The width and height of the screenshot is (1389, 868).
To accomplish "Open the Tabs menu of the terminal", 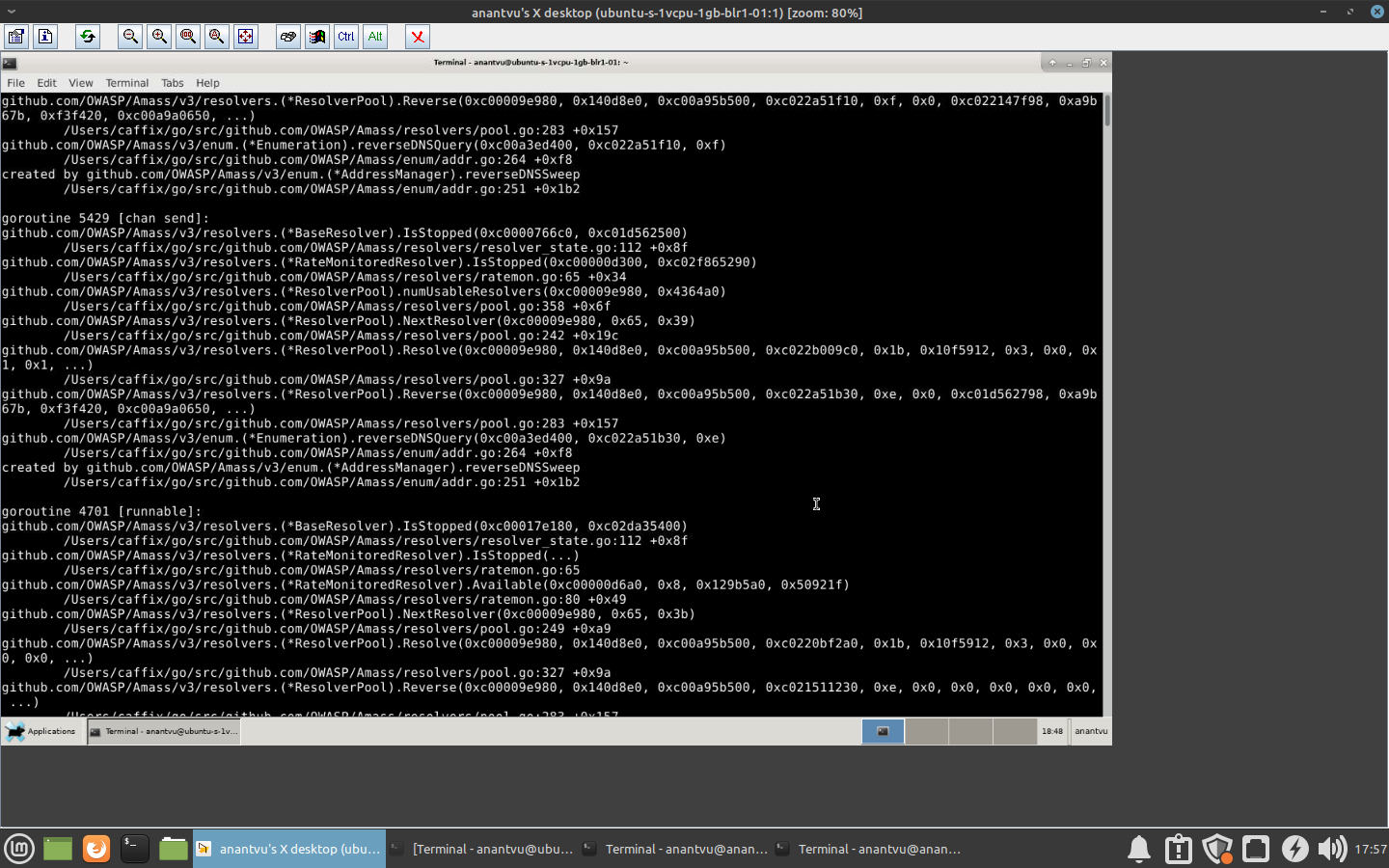I will click(x=173, y=83).
